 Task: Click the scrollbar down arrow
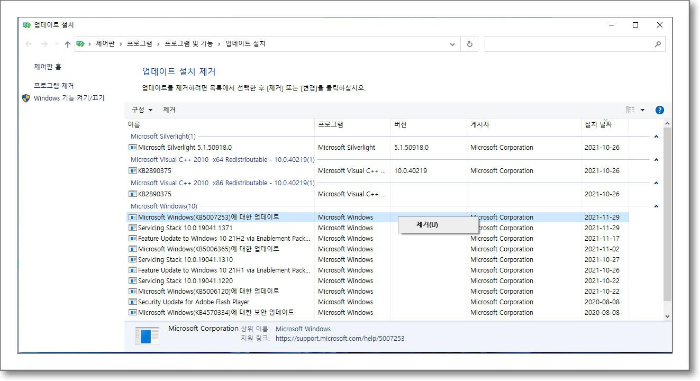click(x=667, y=317)
